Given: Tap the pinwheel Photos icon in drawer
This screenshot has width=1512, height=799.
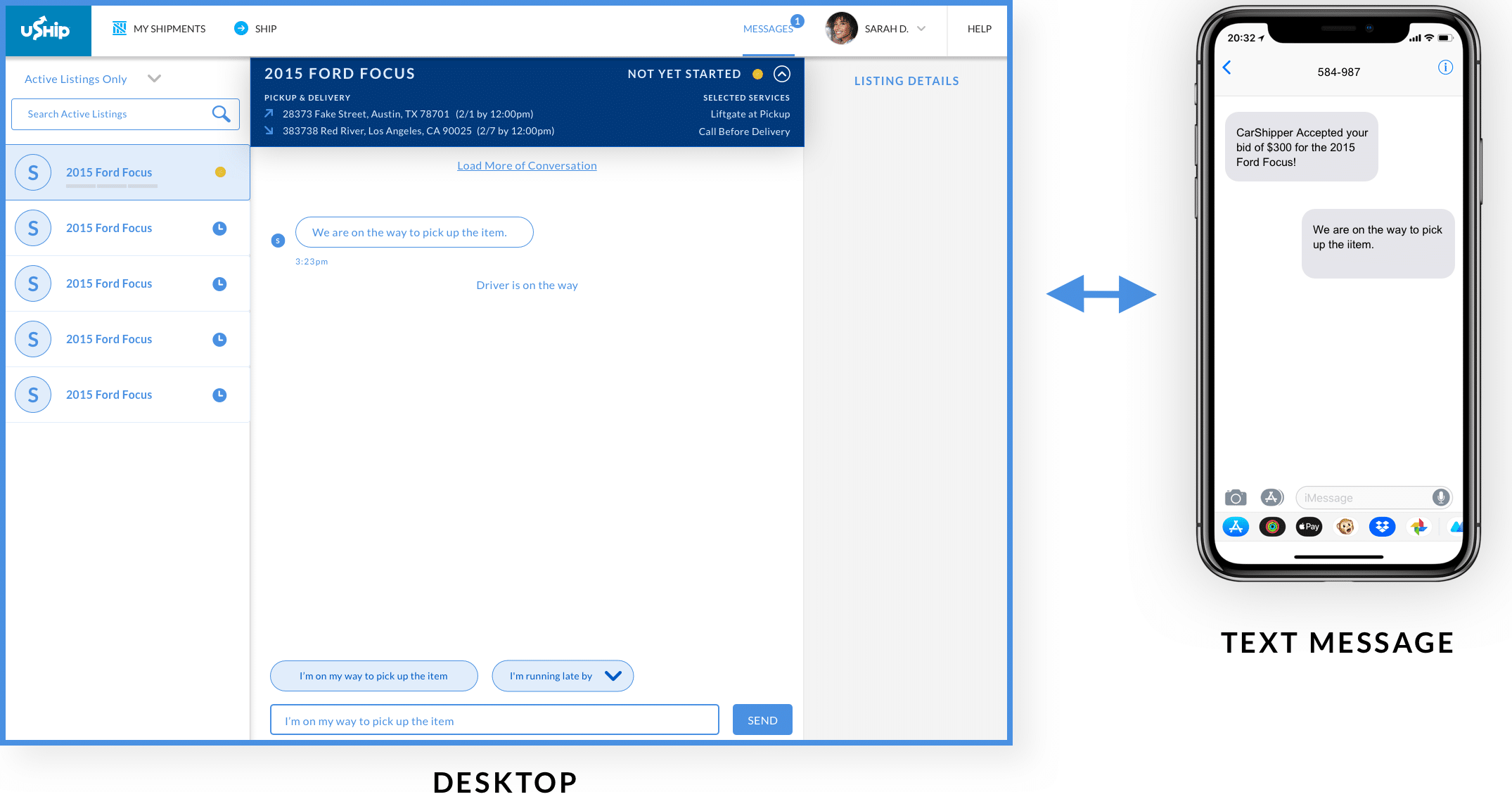Looking at the screenshot, I should point(1418,527).
